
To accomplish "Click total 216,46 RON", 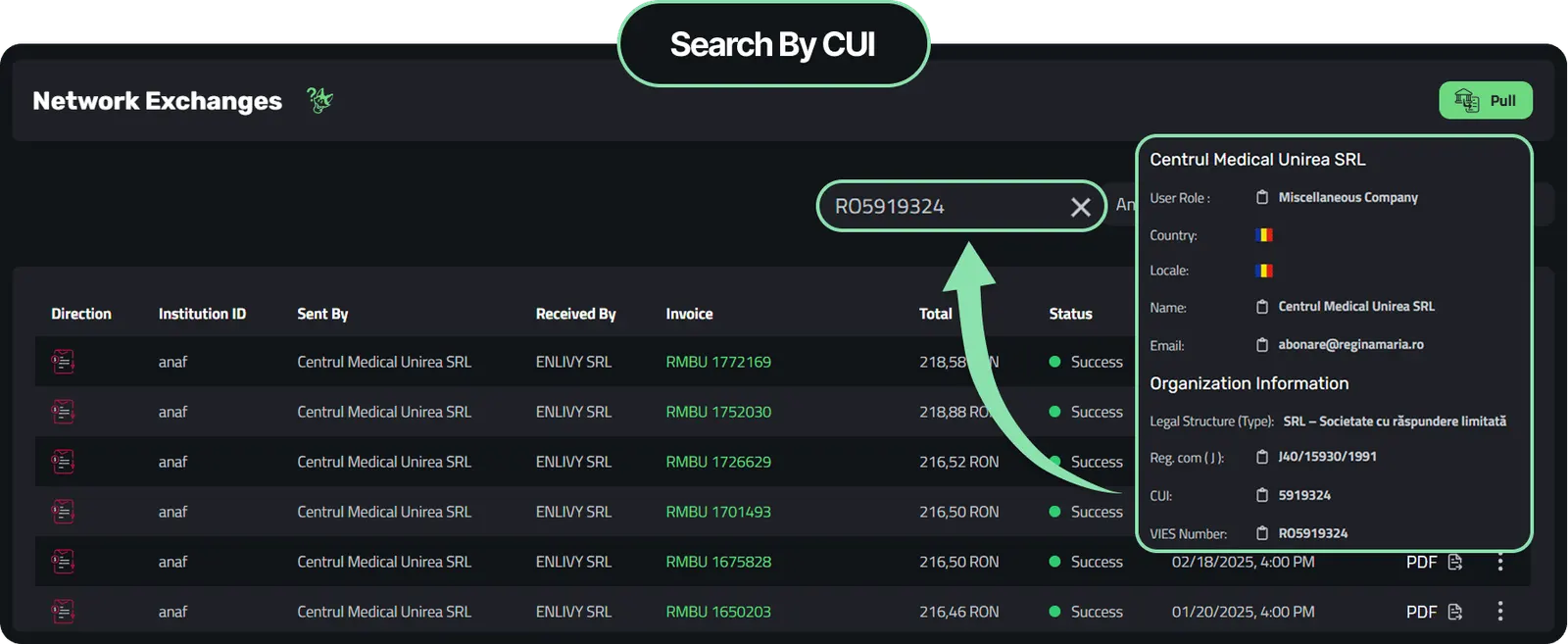I will click(x=958, y=612).
